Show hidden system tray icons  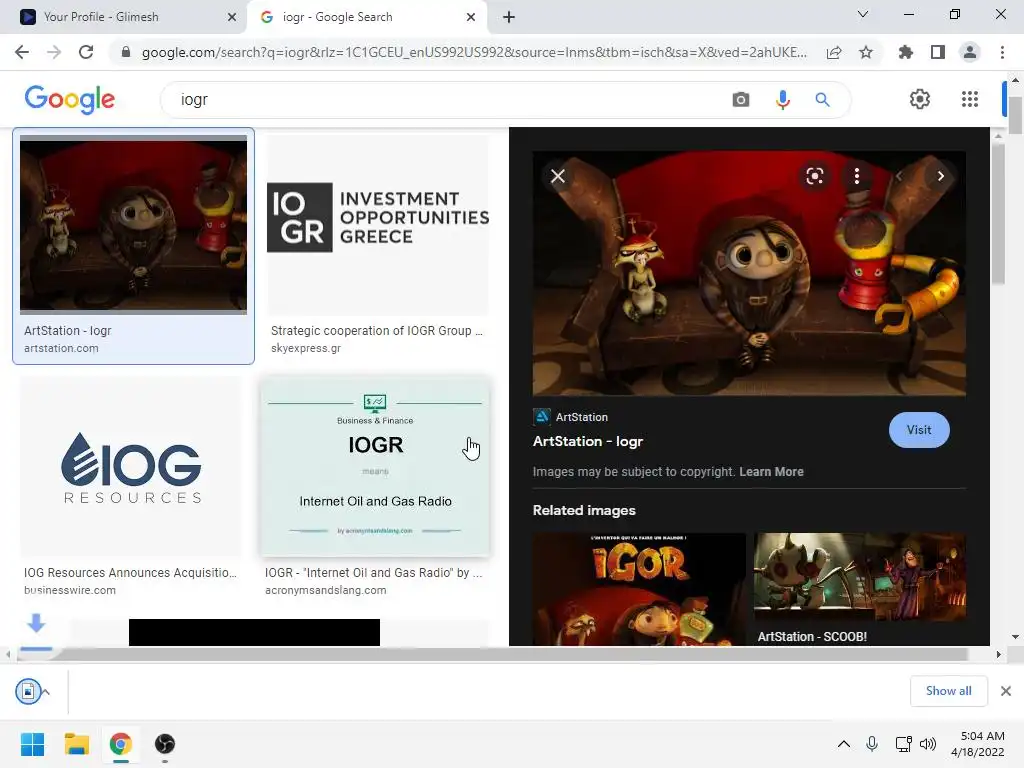pos(843,744)
